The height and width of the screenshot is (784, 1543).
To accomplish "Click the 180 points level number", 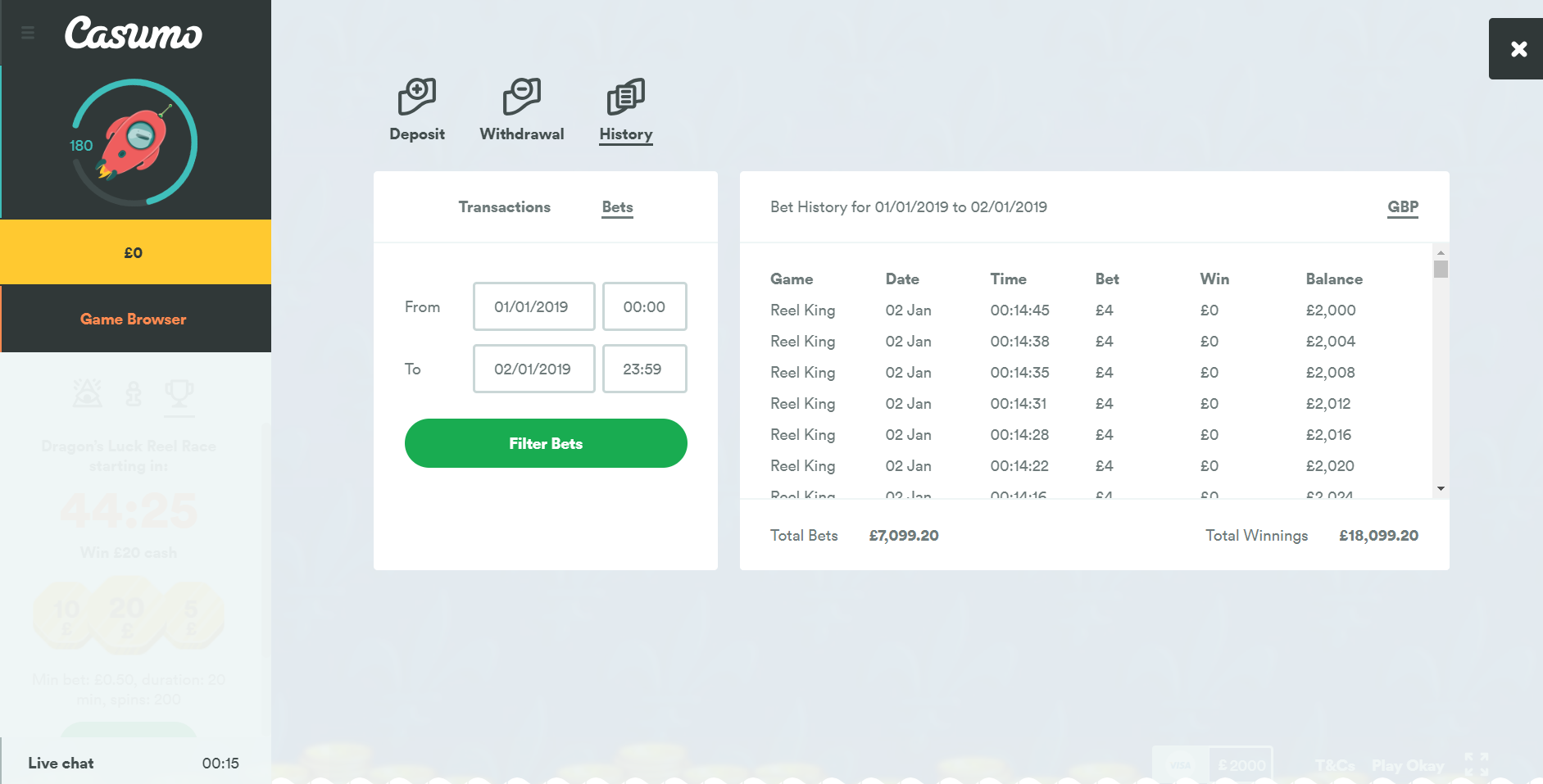I will [x=81, y=146].
